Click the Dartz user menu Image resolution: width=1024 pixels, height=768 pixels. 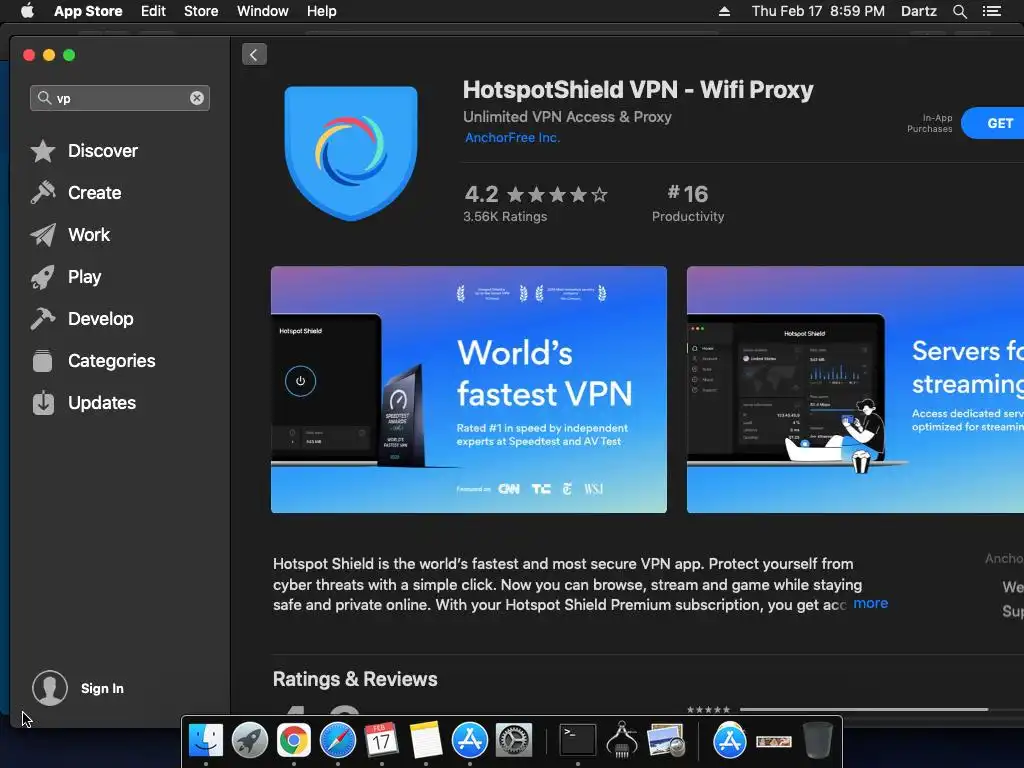(x=918, y=11)
